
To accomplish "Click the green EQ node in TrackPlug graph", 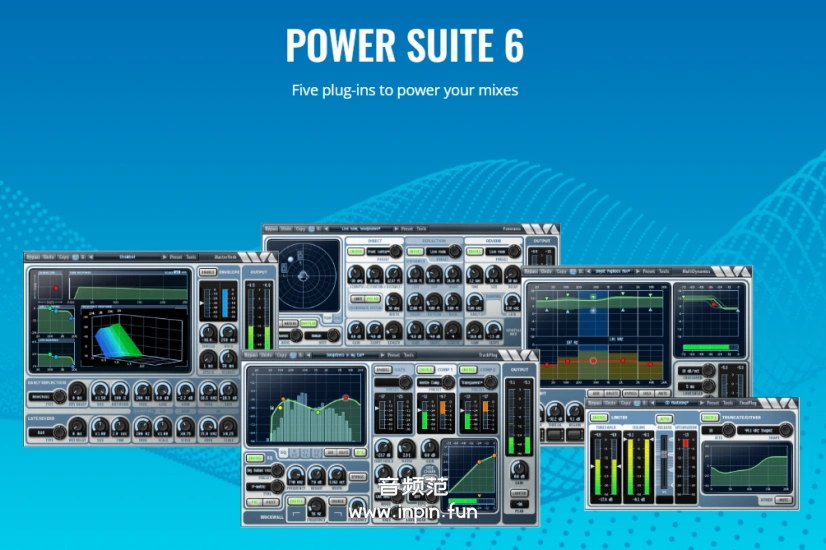I will pos(318,412).
